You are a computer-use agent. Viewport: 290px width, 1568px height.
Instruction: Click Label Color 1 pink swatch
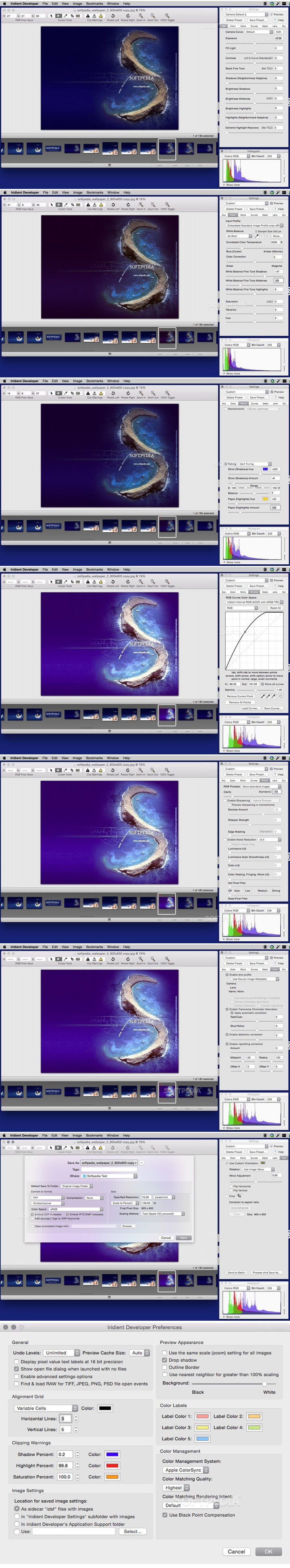[203, 1416]
